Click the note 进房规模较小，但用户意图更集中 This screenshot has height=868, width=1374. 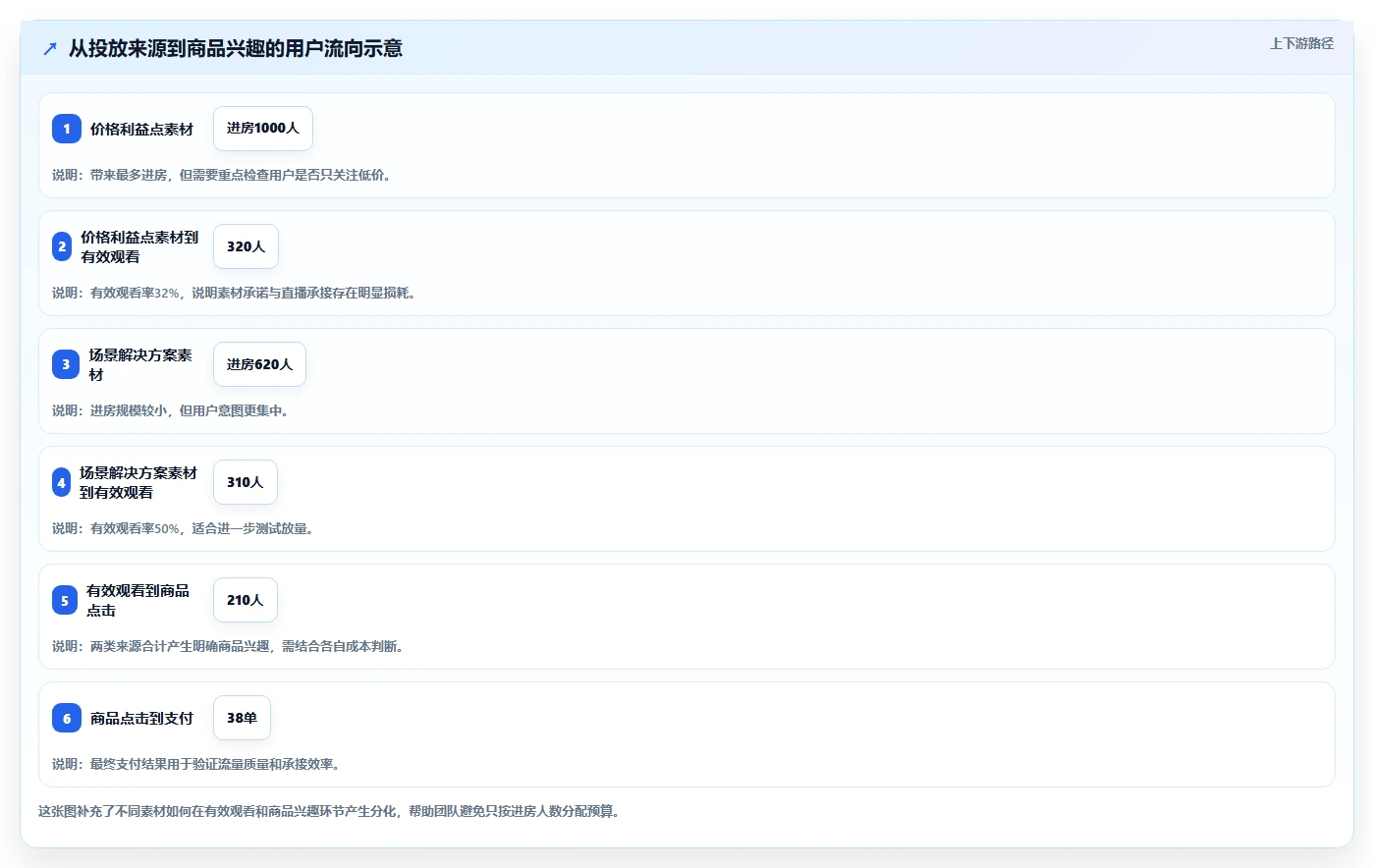click(x=172, y=410)
